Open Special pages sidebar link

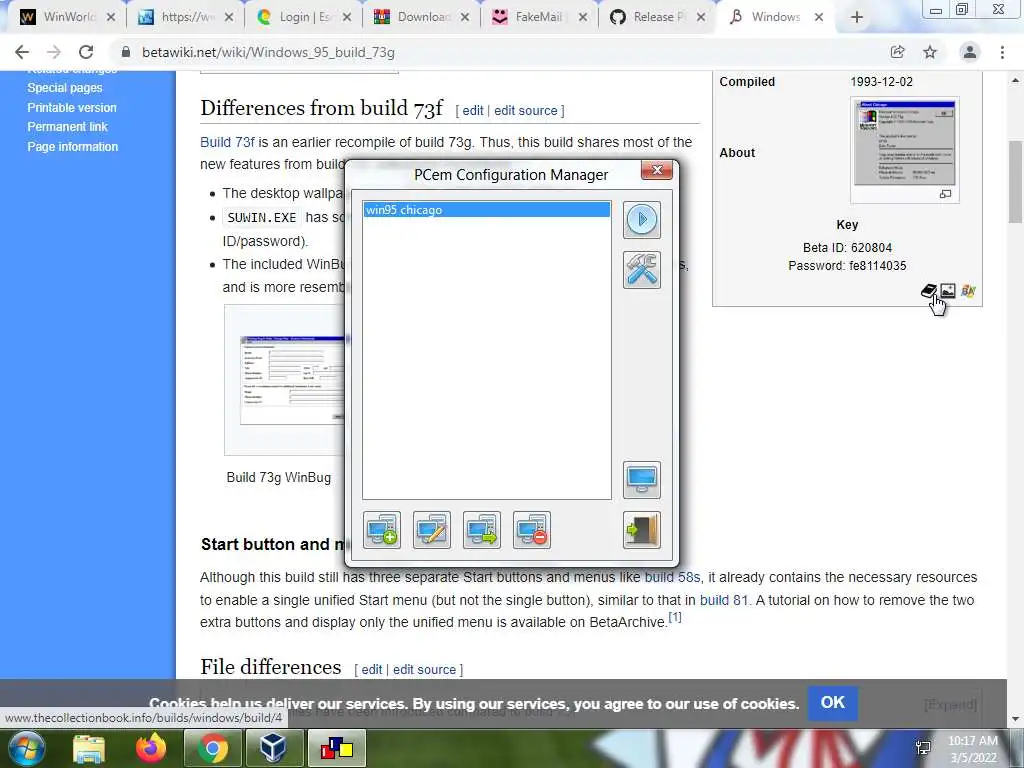coord(65,88)
